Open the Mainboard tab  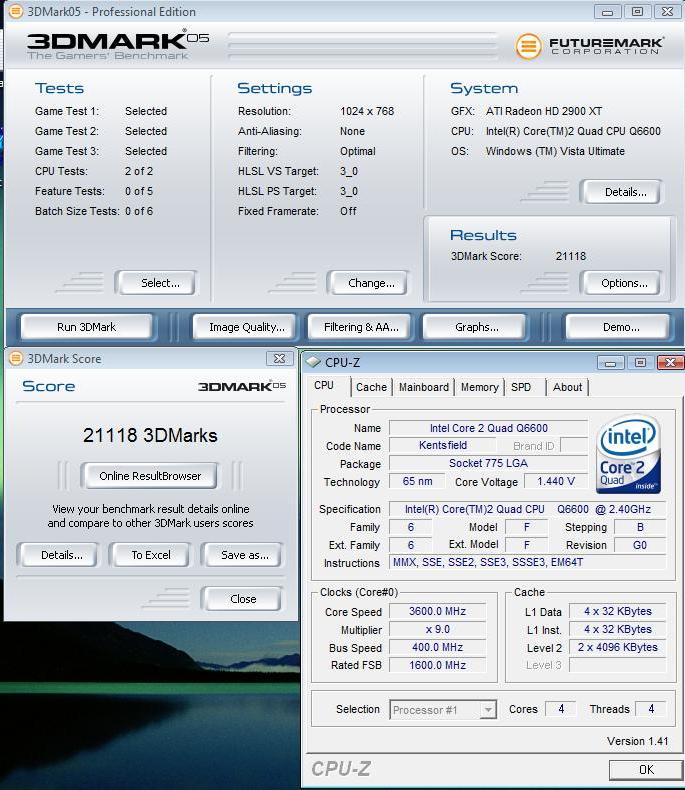coord(424,387)
